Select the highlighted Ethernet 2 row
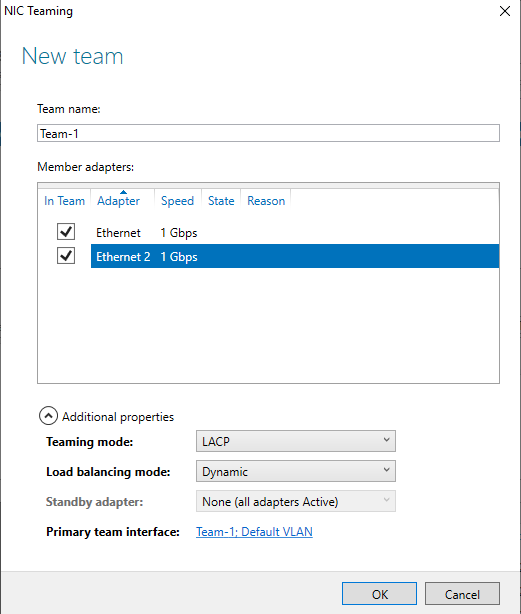Viewport: 521px width, 614px height. coord(295,256)
